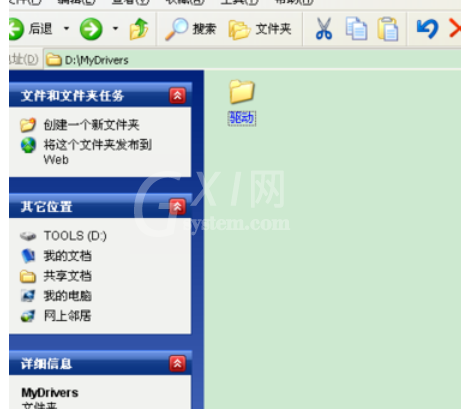Click the 其它位置 panel header
This screenshot has height=409, width=461.
coord(100,207)
